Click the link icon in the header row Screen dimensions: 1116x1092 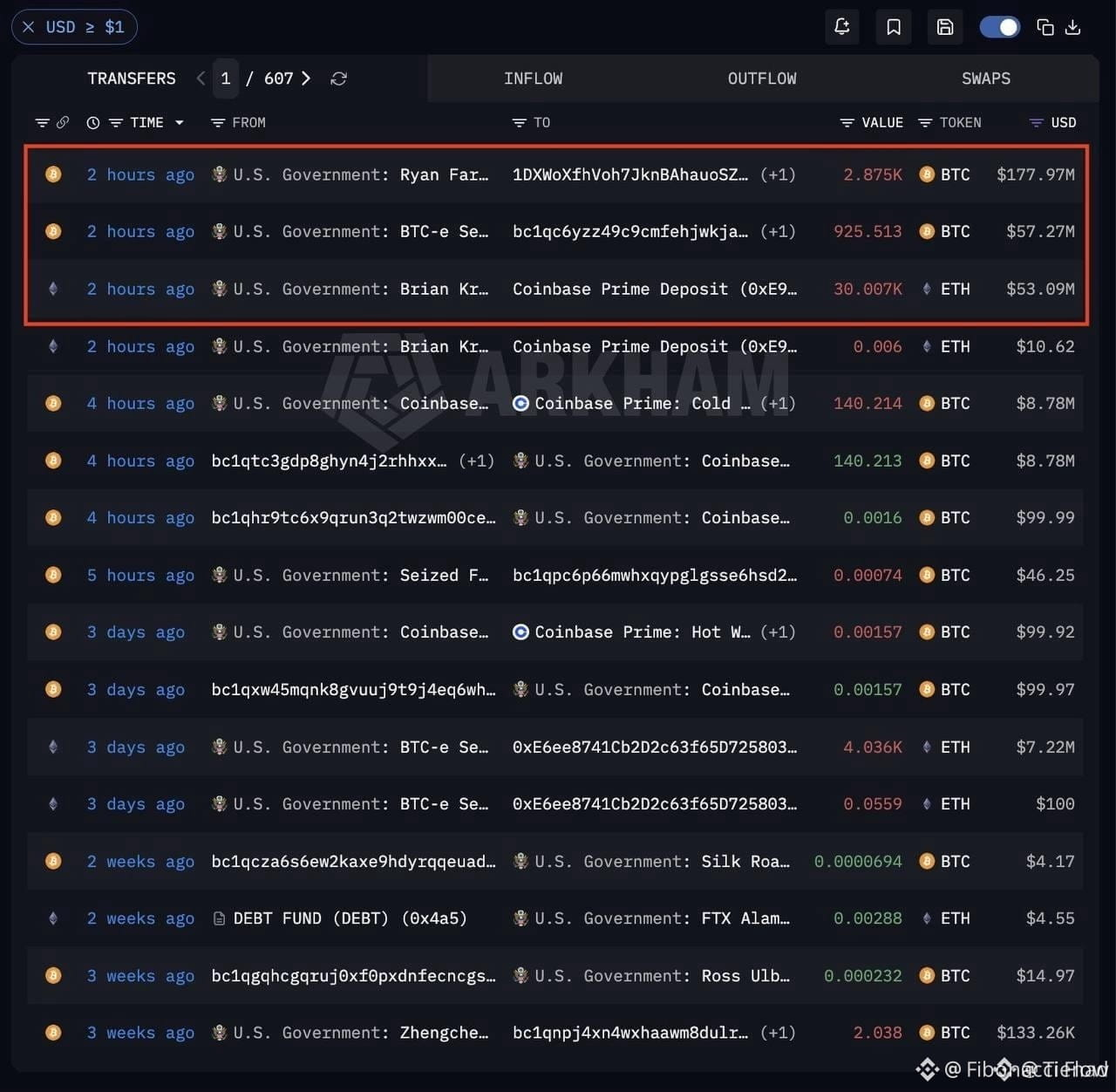(x=63, y=123)
